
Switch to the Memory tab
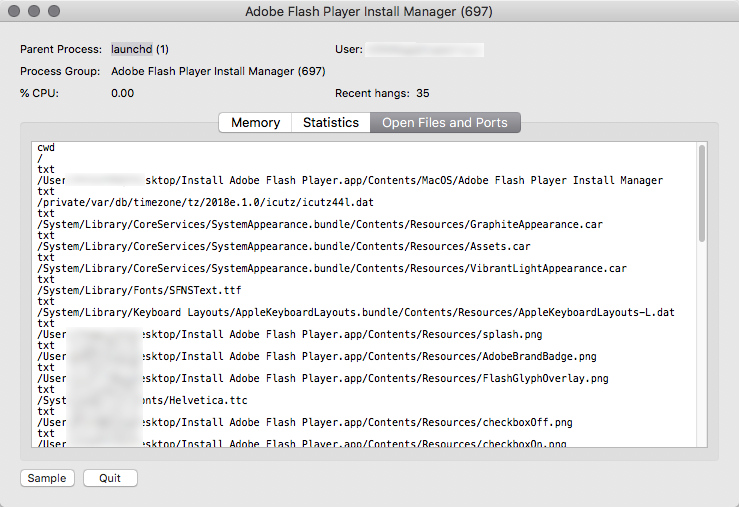255,123
